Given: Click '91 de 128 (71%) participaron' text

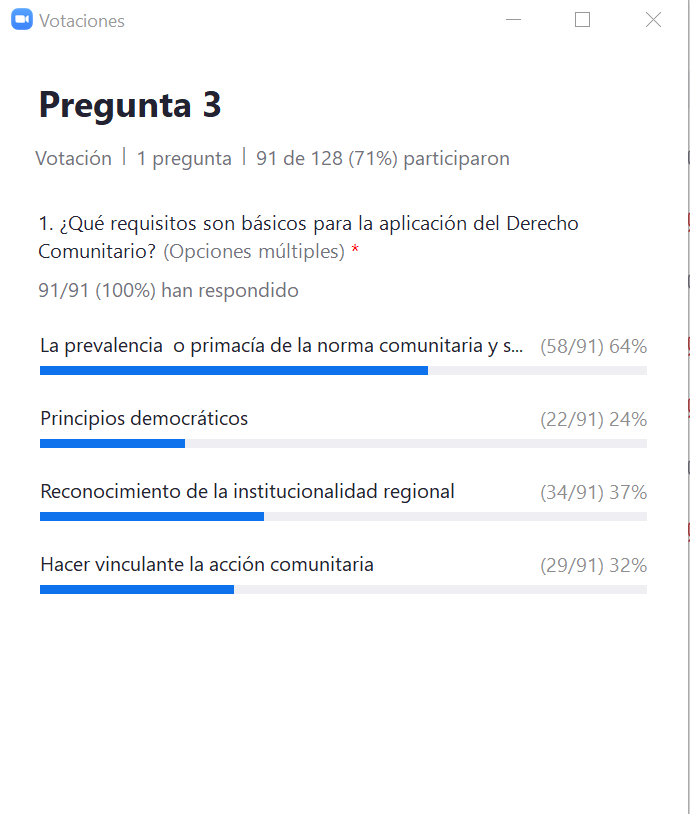Looking at the screenshot, I should (382, 158).
